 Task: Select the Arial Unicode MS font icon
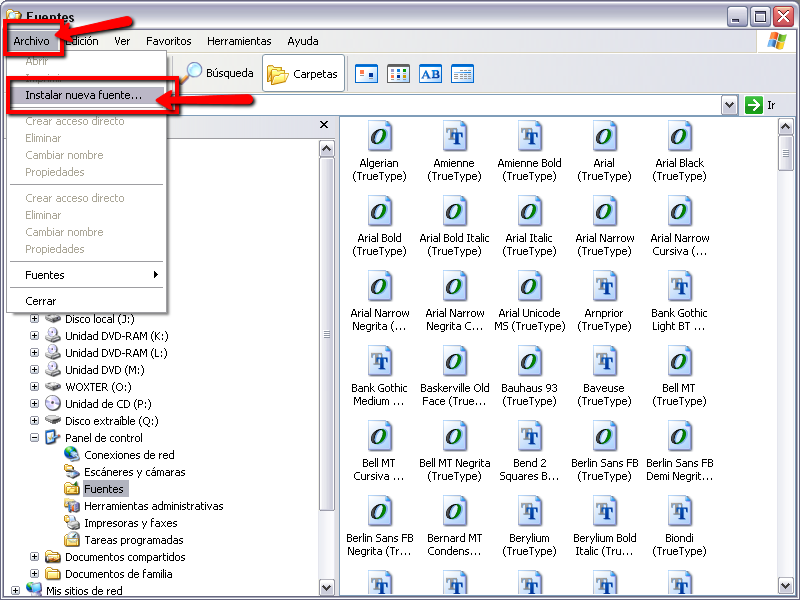click(529, 286)
